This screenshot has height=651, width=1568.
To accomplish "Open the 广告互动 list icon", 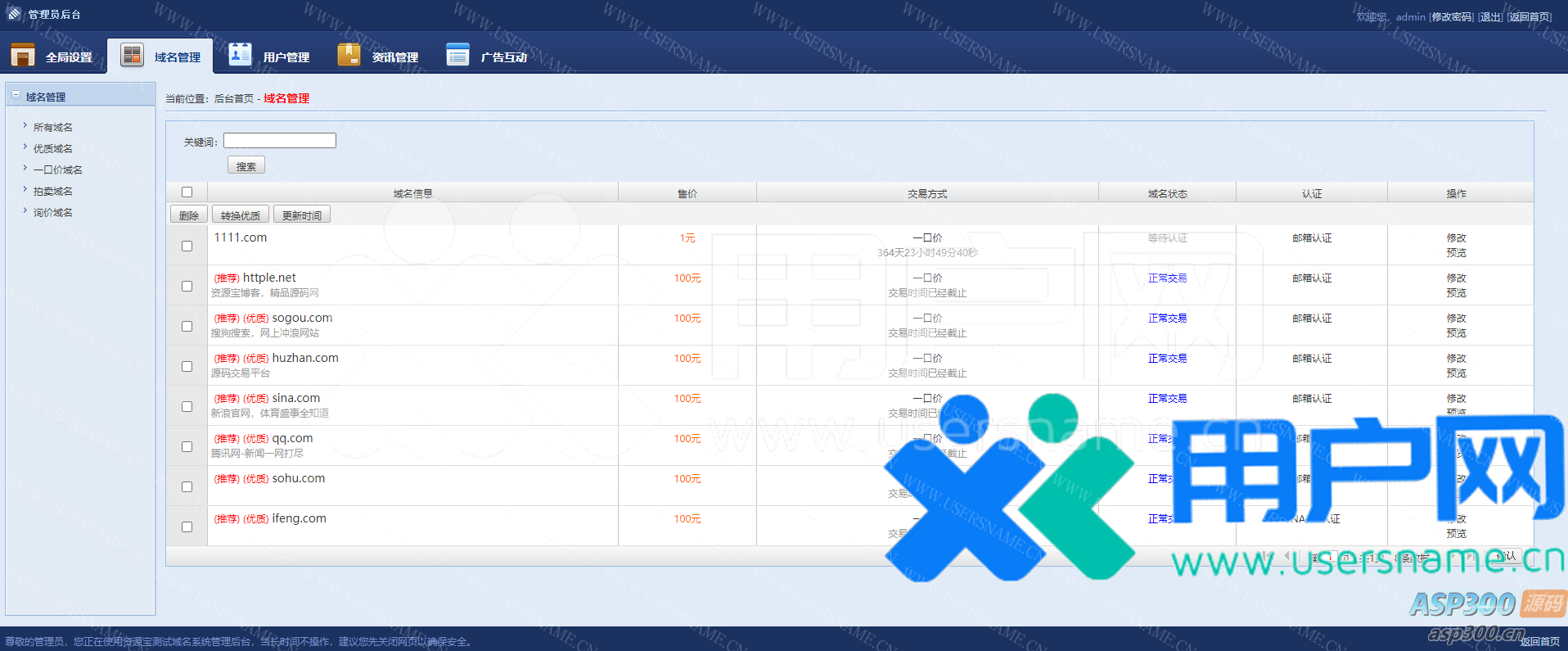I will pos(457,55).
